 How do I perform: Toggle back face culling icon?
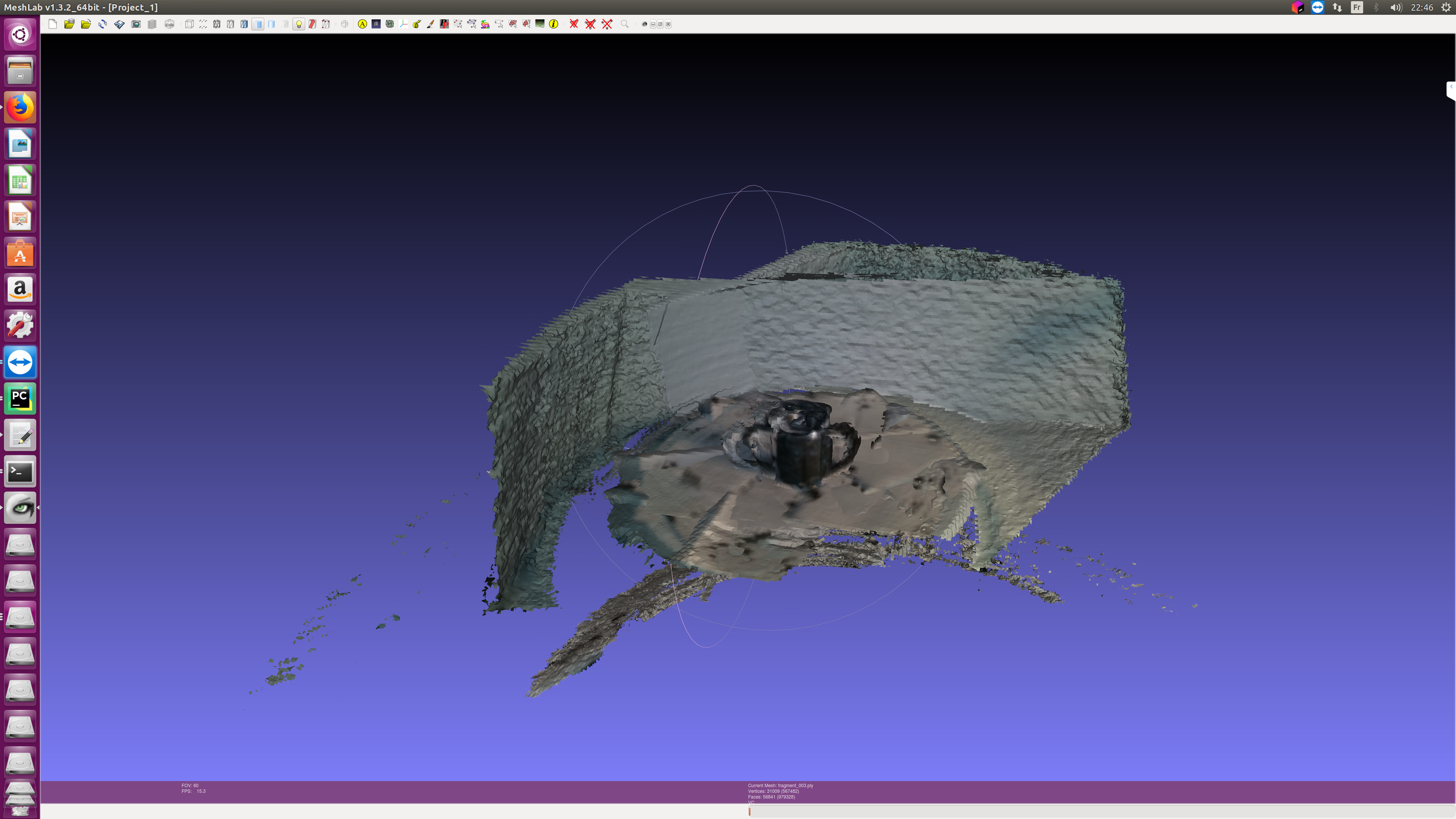pos(326,24)
